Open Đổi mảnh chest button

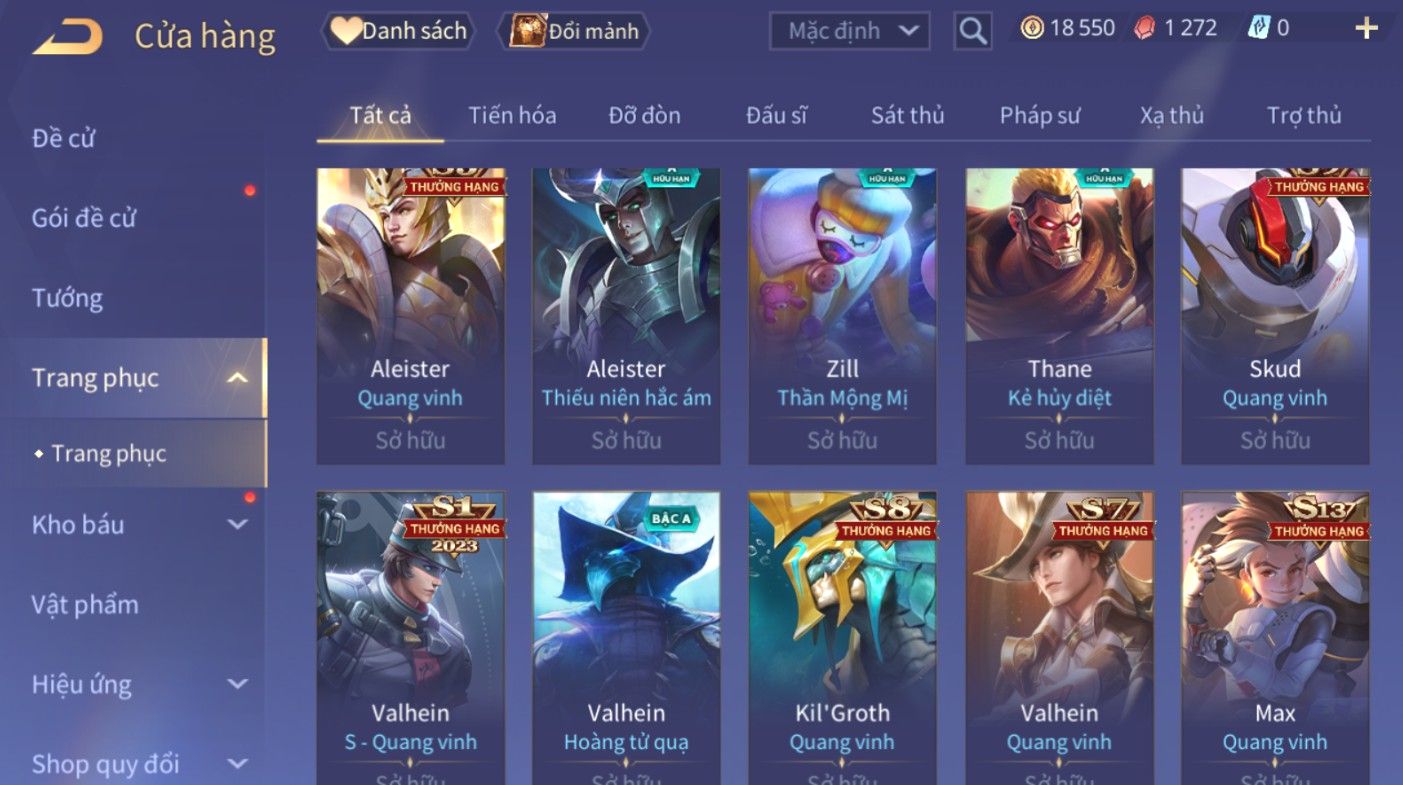574,31
